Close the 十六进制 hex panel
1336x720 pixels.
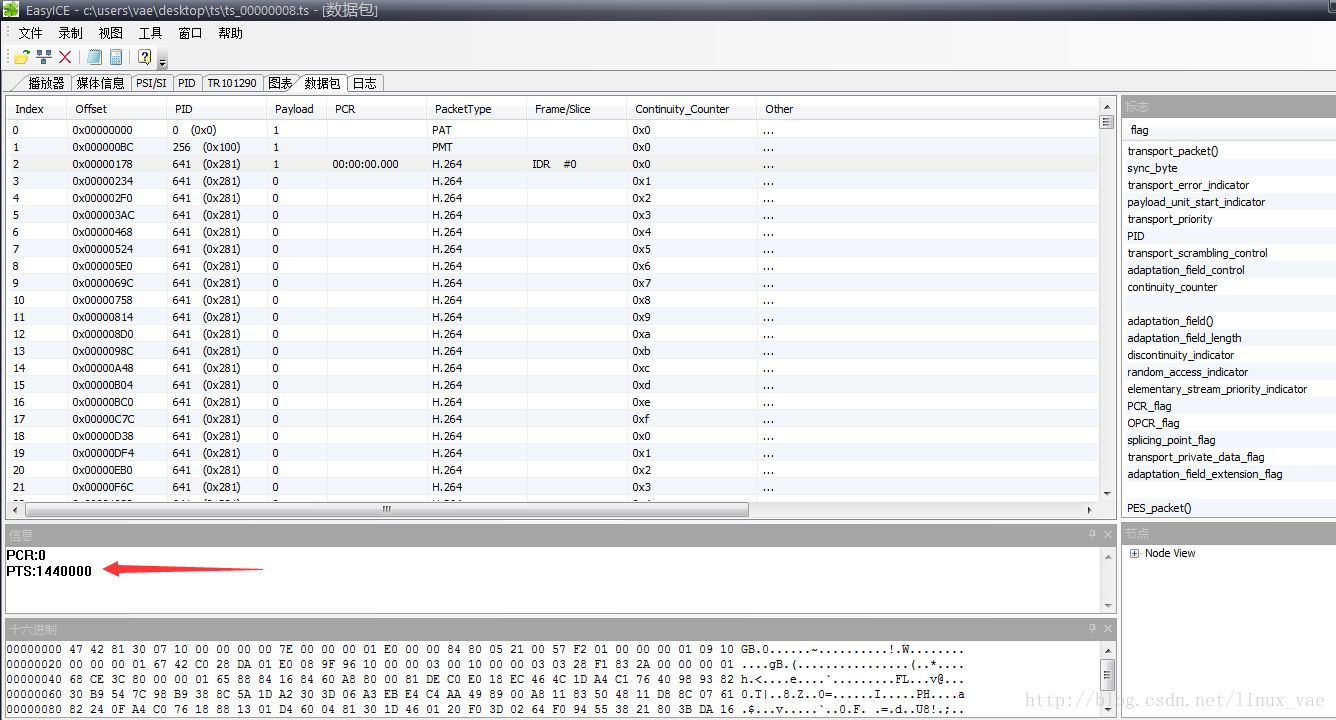1108,629
